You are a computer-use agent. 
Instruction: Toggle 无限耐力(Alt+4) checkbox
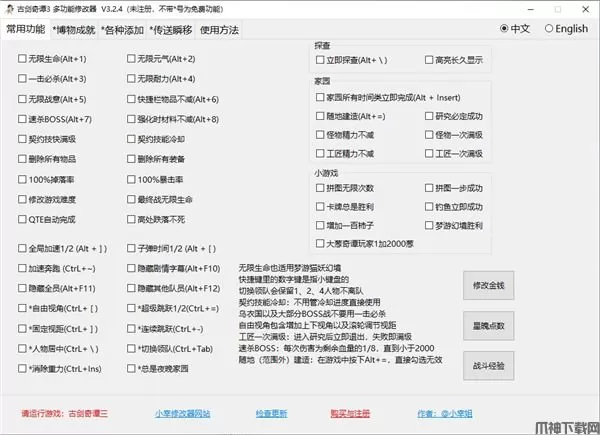point(131,78)
